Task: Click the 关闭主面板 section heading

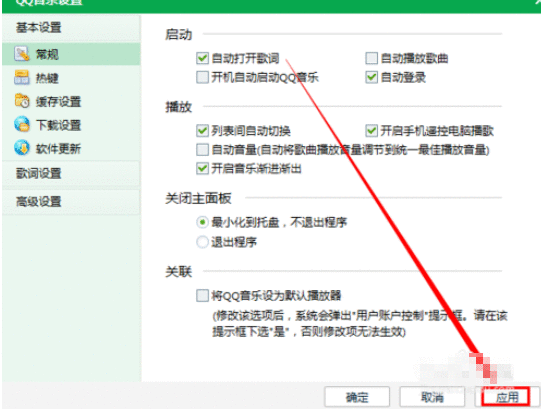Action: click(198, 198)
